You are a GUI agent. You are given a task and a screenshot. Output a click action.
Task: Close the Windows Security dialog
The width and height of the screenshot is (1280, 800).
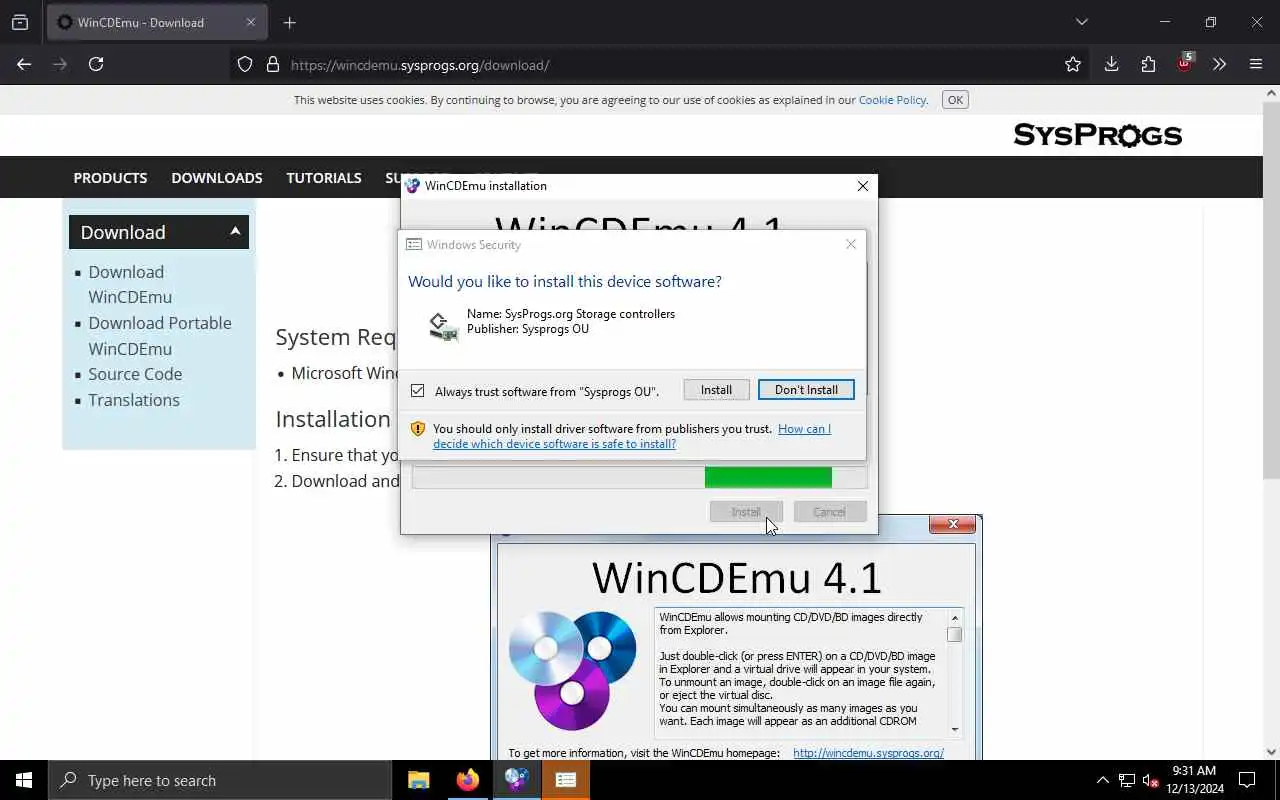click(x=851, y=244)
